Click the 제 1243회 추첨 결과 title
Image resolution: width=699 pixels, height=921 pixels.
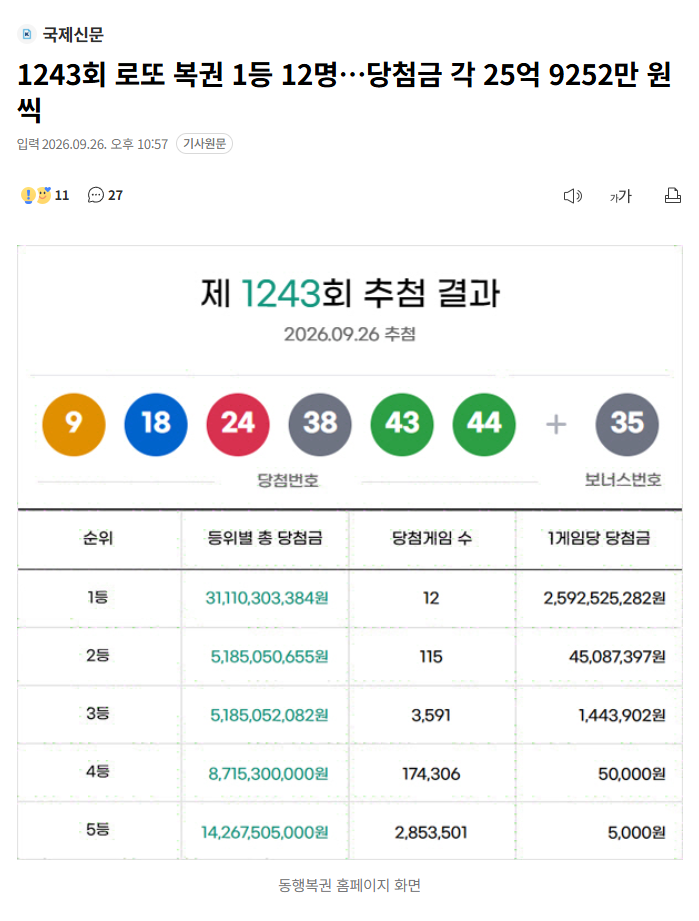click(x=350, y=293)
